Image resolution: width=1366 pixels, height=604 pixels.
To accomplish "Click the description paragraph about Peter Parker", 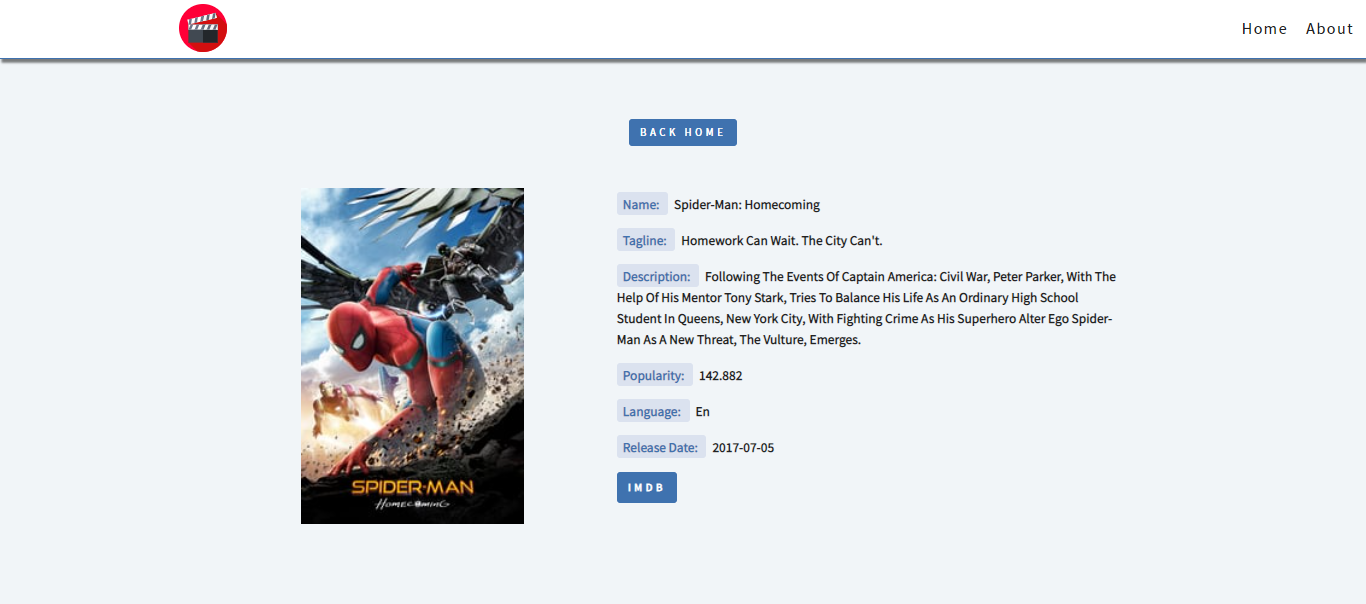I will pos(866,308).
